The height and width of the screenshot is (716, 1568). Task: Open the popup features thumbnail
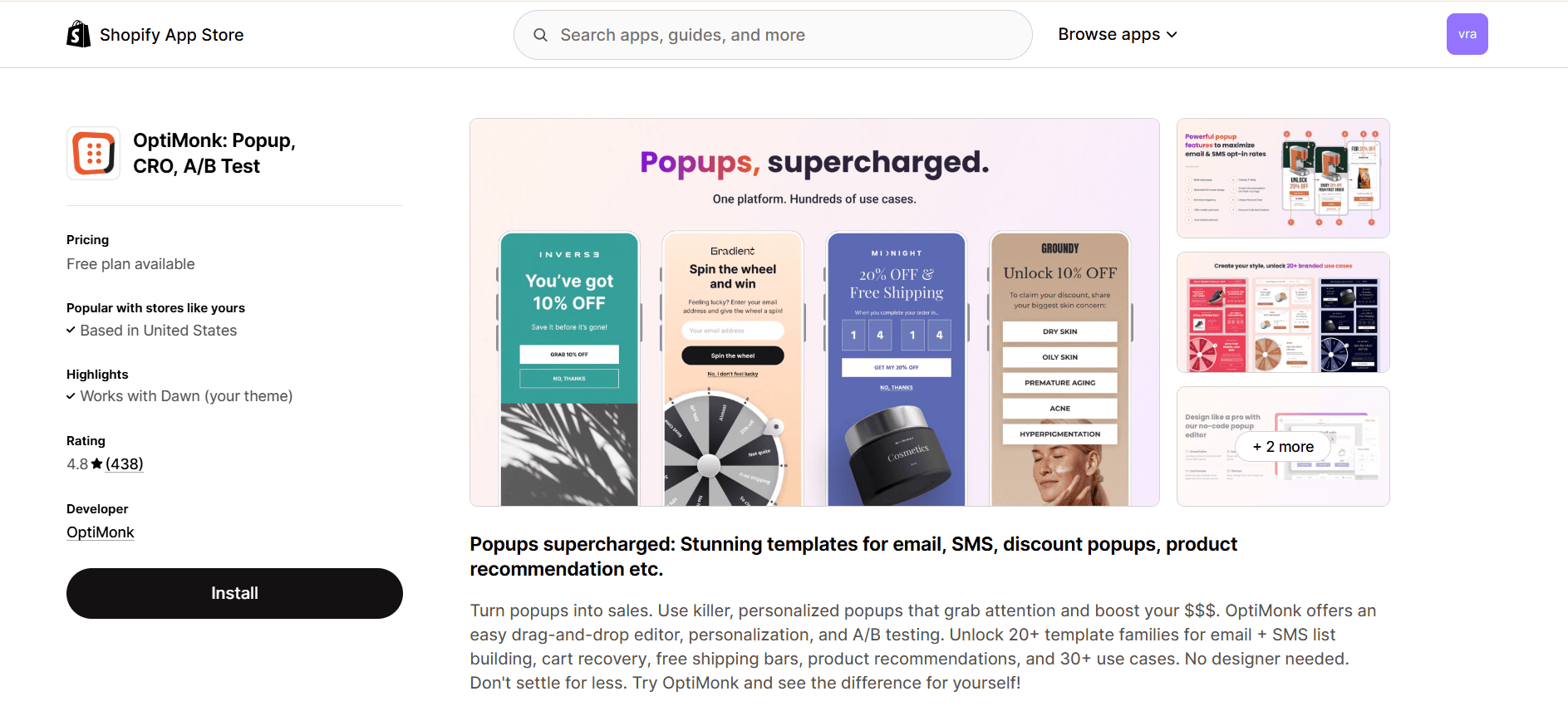pyautogui.click(x=1282, y=178)
